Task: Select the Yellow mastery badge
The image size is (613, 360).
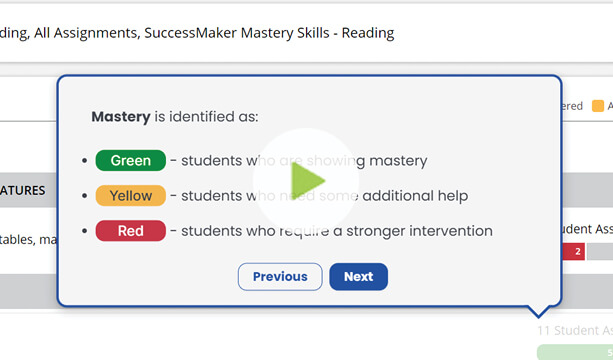Action: [131, 195]
